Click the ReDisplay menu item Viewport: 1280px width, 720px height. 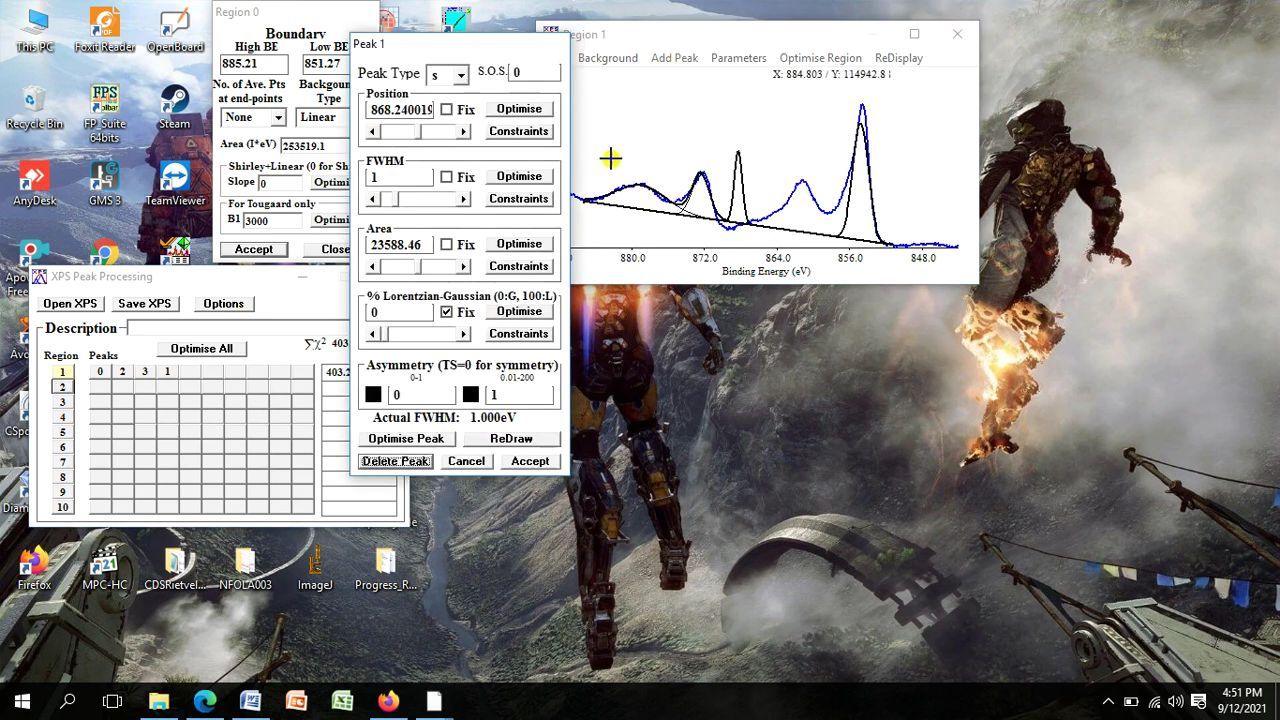click(898, 58)
